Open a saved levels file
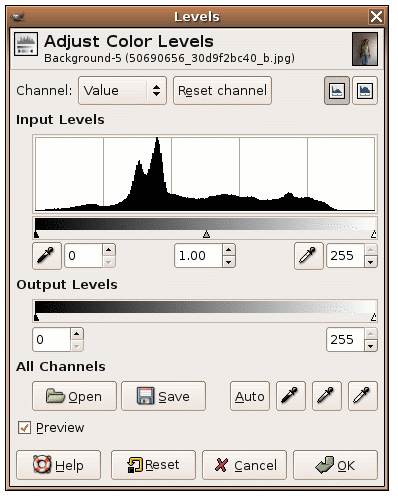This screenshot has width=398, height=500. coord(74,396)
